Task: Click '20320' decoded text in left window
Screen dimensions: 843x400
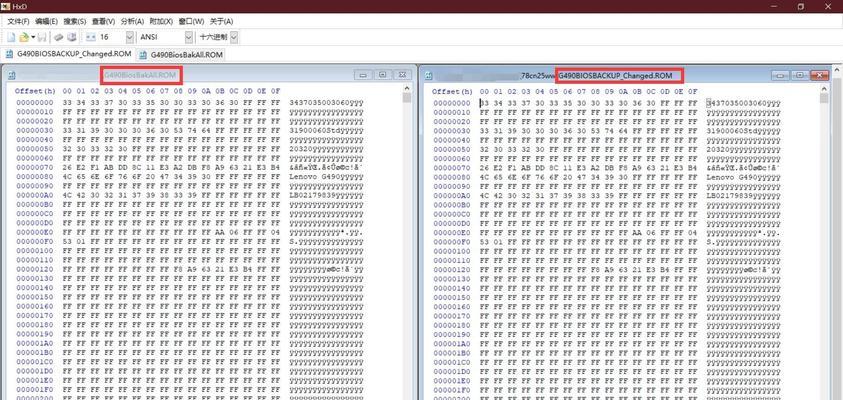Action: click(x=299, y=149)
